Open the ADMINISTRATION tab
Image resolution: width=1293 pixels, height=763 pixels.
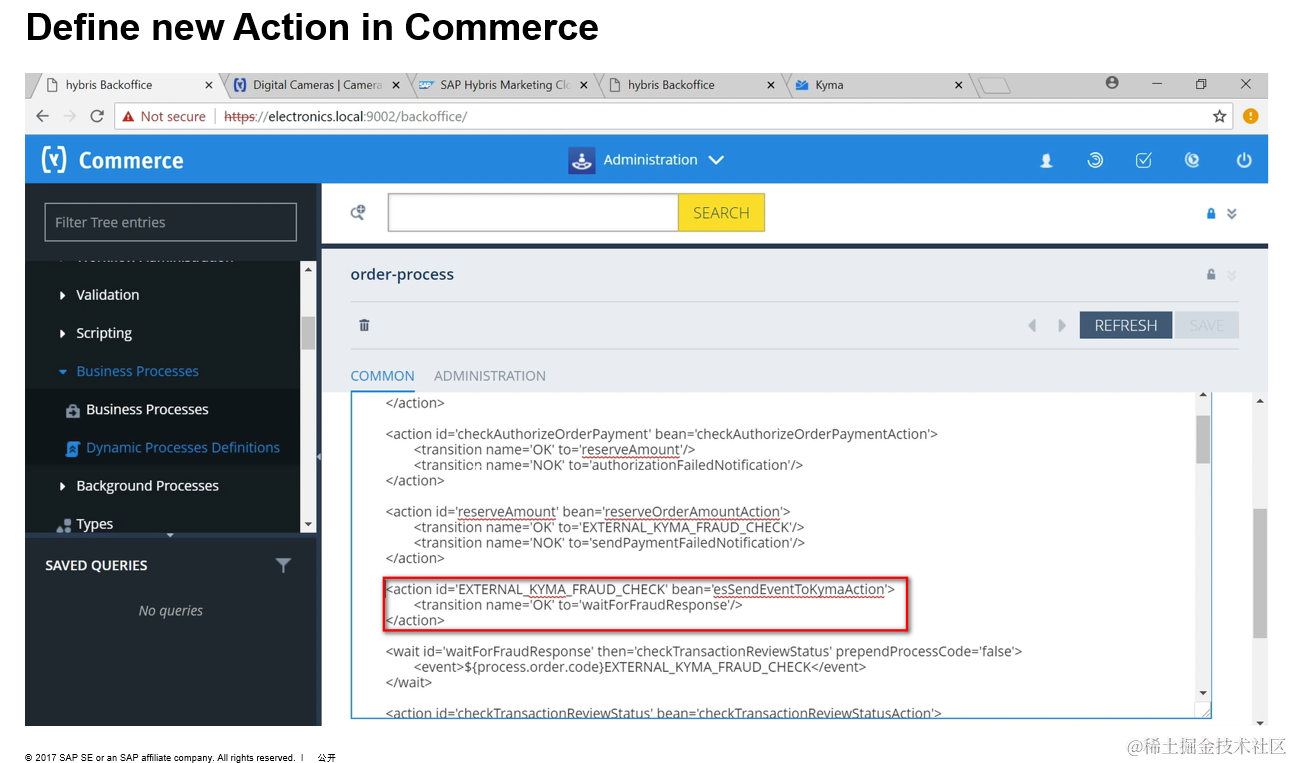[x=490, y=376]
